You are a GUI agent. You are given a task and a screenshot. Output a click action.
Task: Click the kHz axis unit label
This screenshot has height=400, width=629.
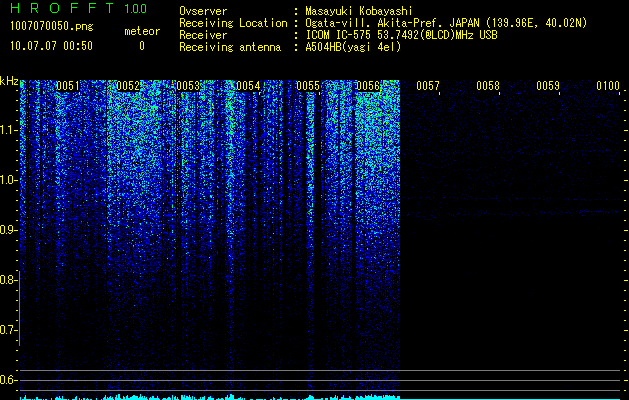pyautogui.click(x=9, y=81)
